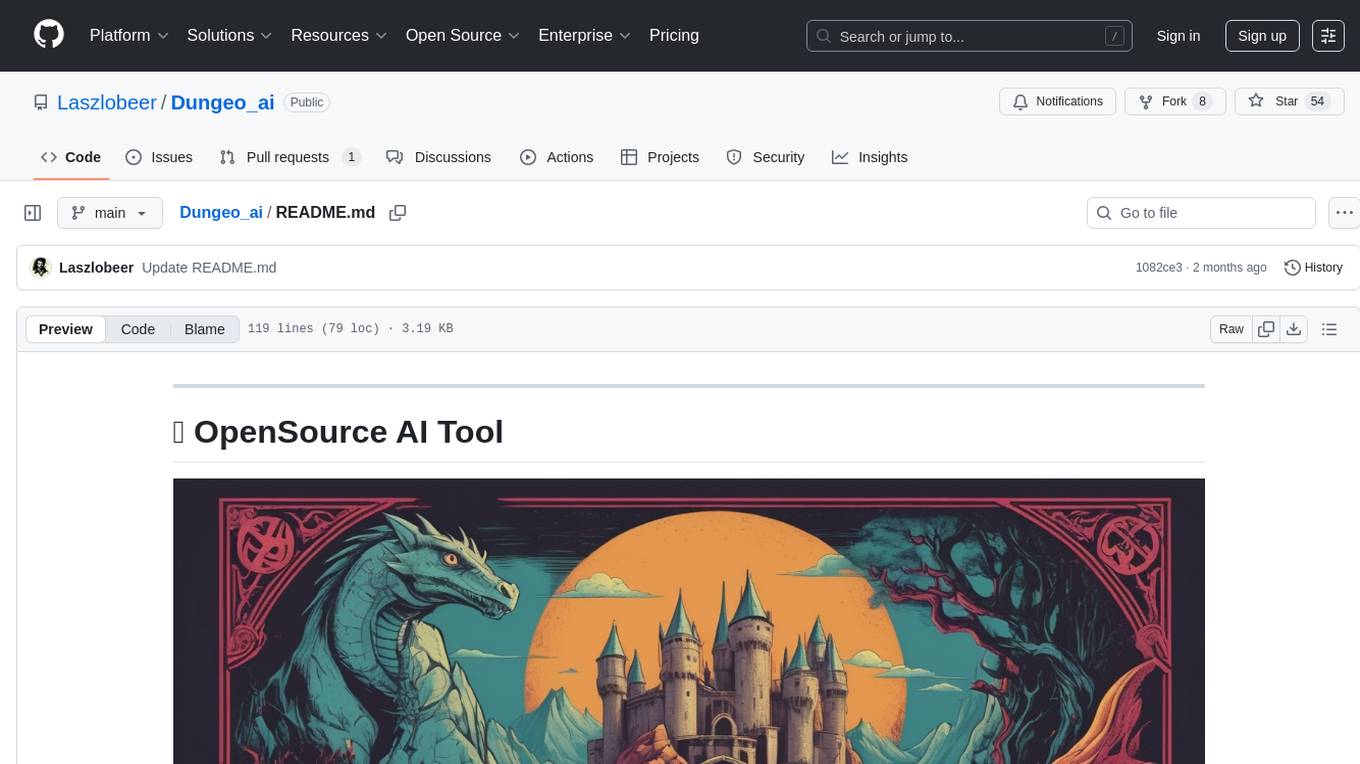Click the '119 lines (79 loc) · 3.19 KB' text
This screenshot has height=764, width=1360.
click(x=350, y=329)
